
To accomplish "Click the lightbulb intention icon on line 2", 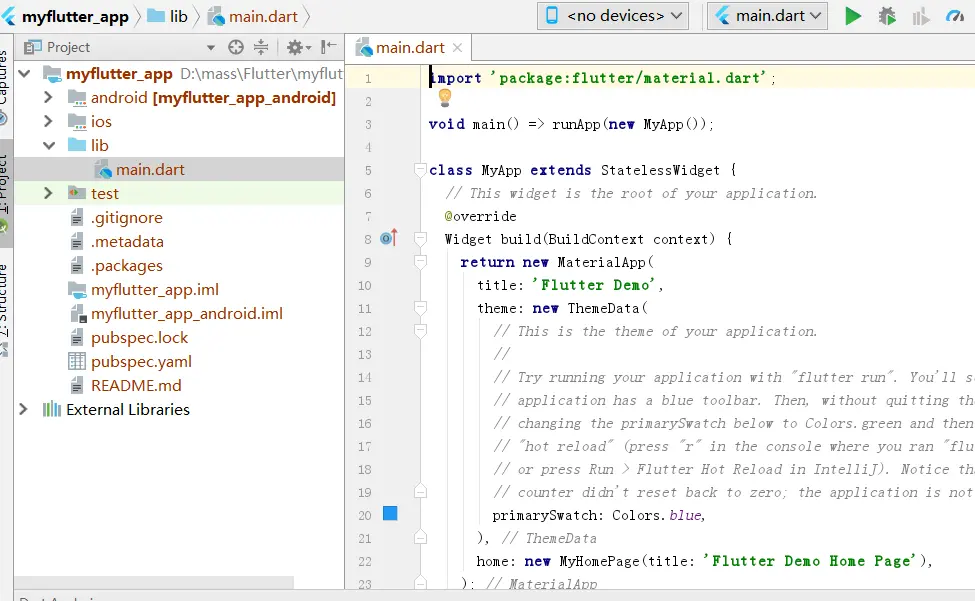I will 445,97.
